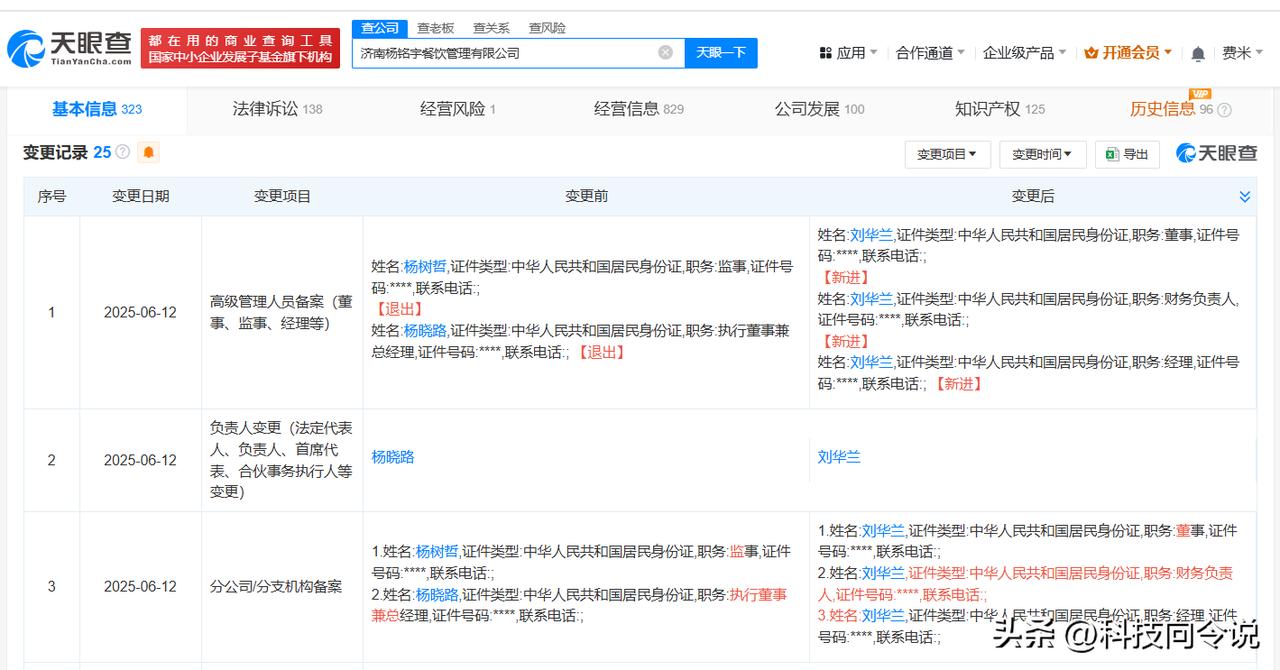The image size is (1280, 670).
Task: Switch to the 经营信息 829 tab
Action: [x=639, y=109]
